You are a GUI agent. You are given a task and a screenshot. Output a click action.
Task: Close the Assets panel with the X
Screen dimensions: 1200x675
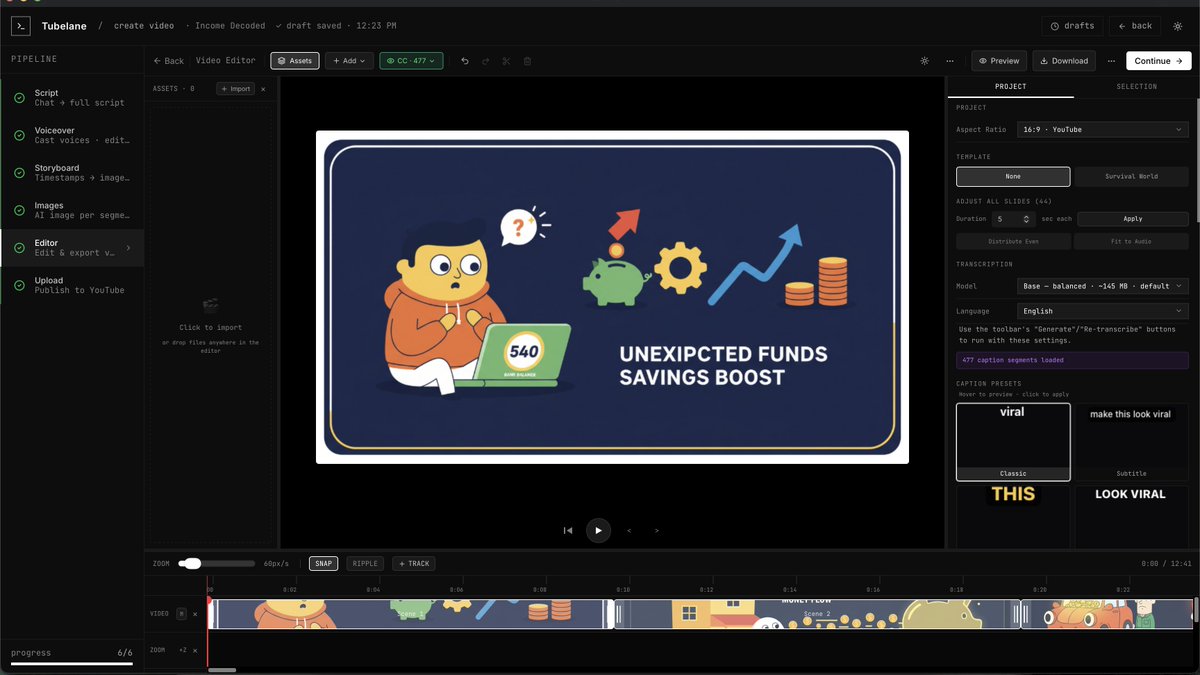[x=263, y=89]
